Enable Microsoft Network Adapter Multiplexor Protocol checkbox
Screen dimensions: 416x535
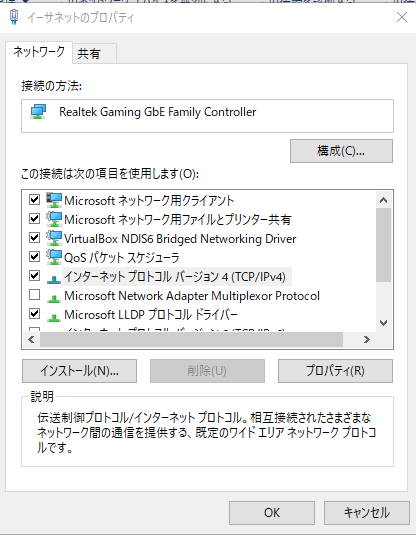click(34, 294)
